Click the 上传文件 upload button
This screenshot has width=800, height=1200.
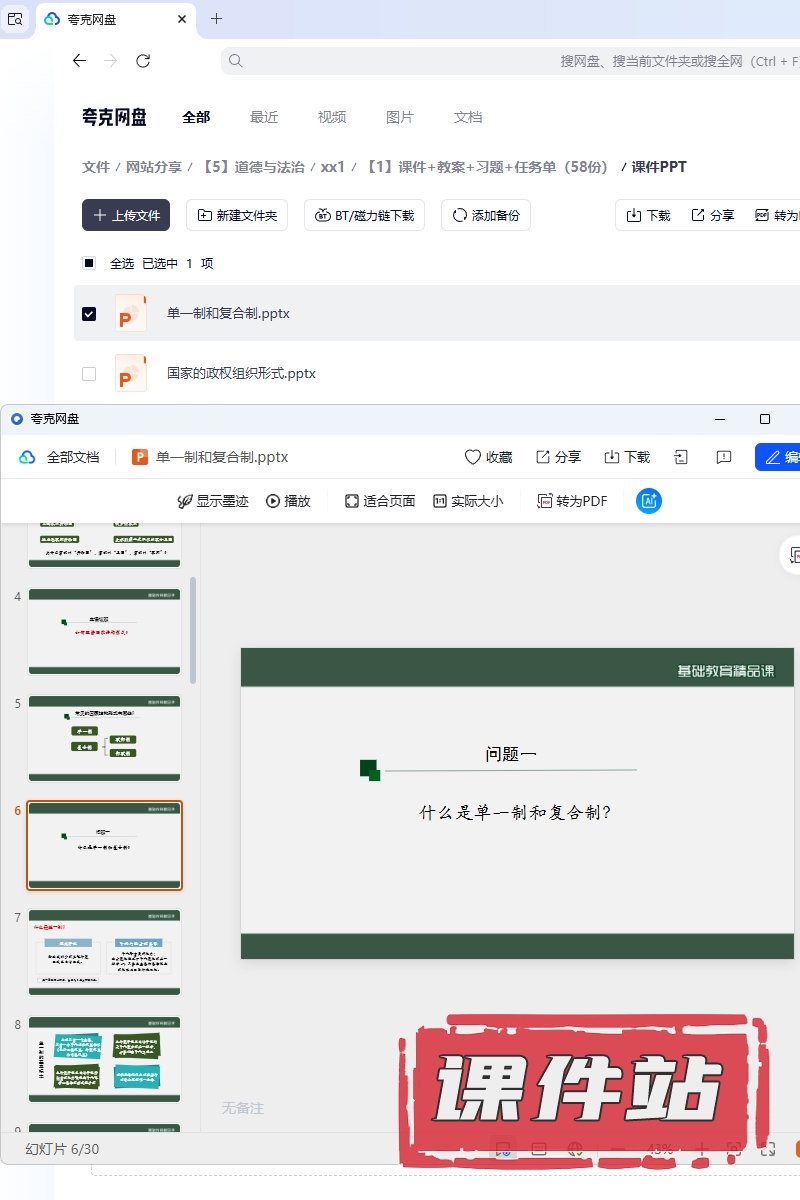click(x=126, y=215)
